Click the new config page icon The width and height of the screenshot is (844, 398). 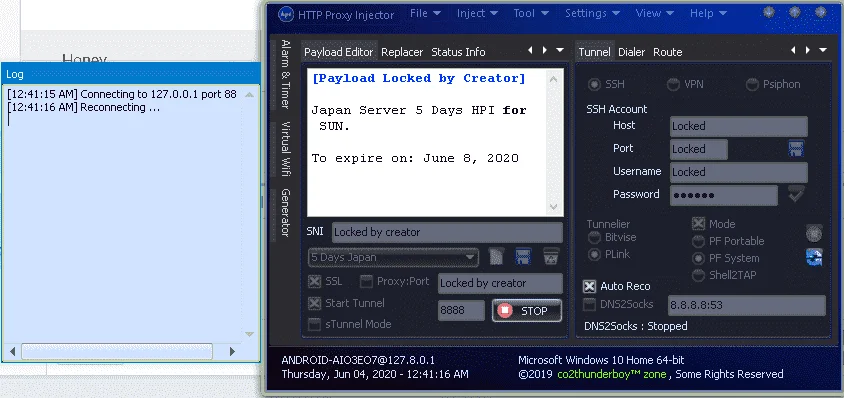click(496, 257)
